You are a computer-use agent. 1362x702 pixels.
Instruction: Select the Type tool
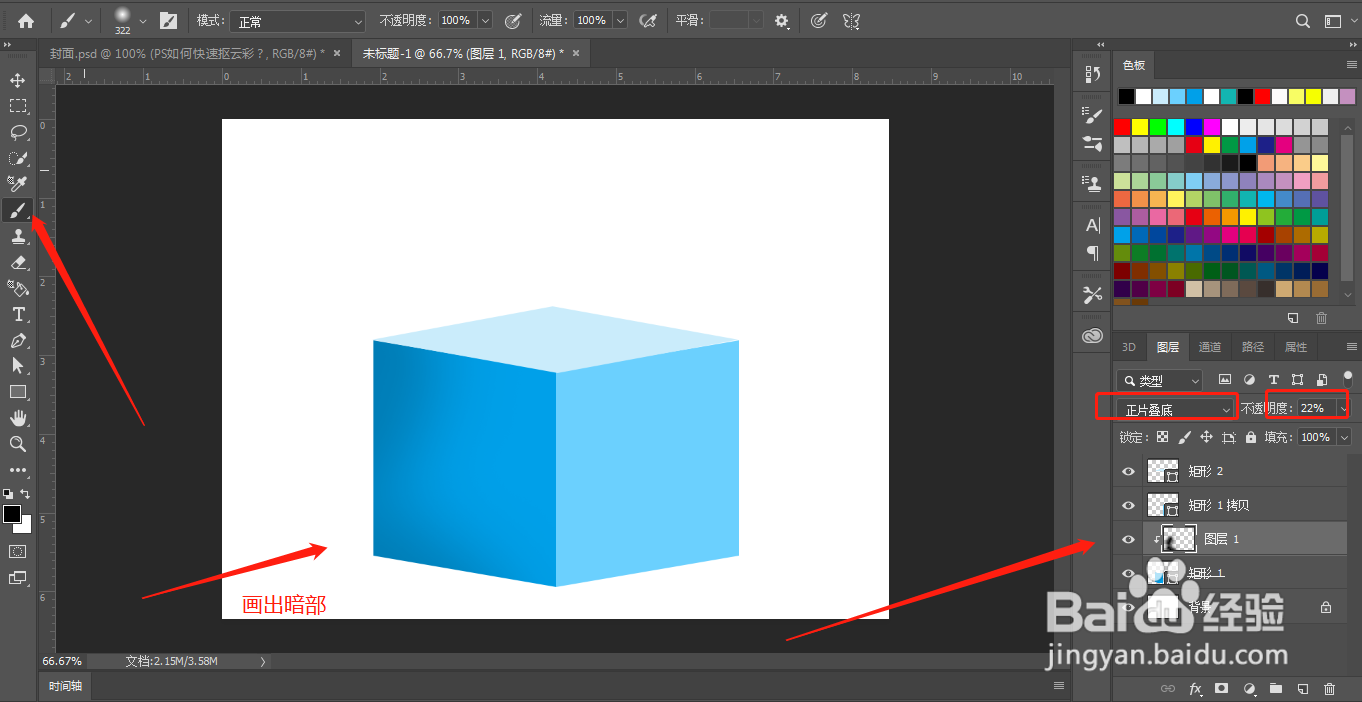18,314
